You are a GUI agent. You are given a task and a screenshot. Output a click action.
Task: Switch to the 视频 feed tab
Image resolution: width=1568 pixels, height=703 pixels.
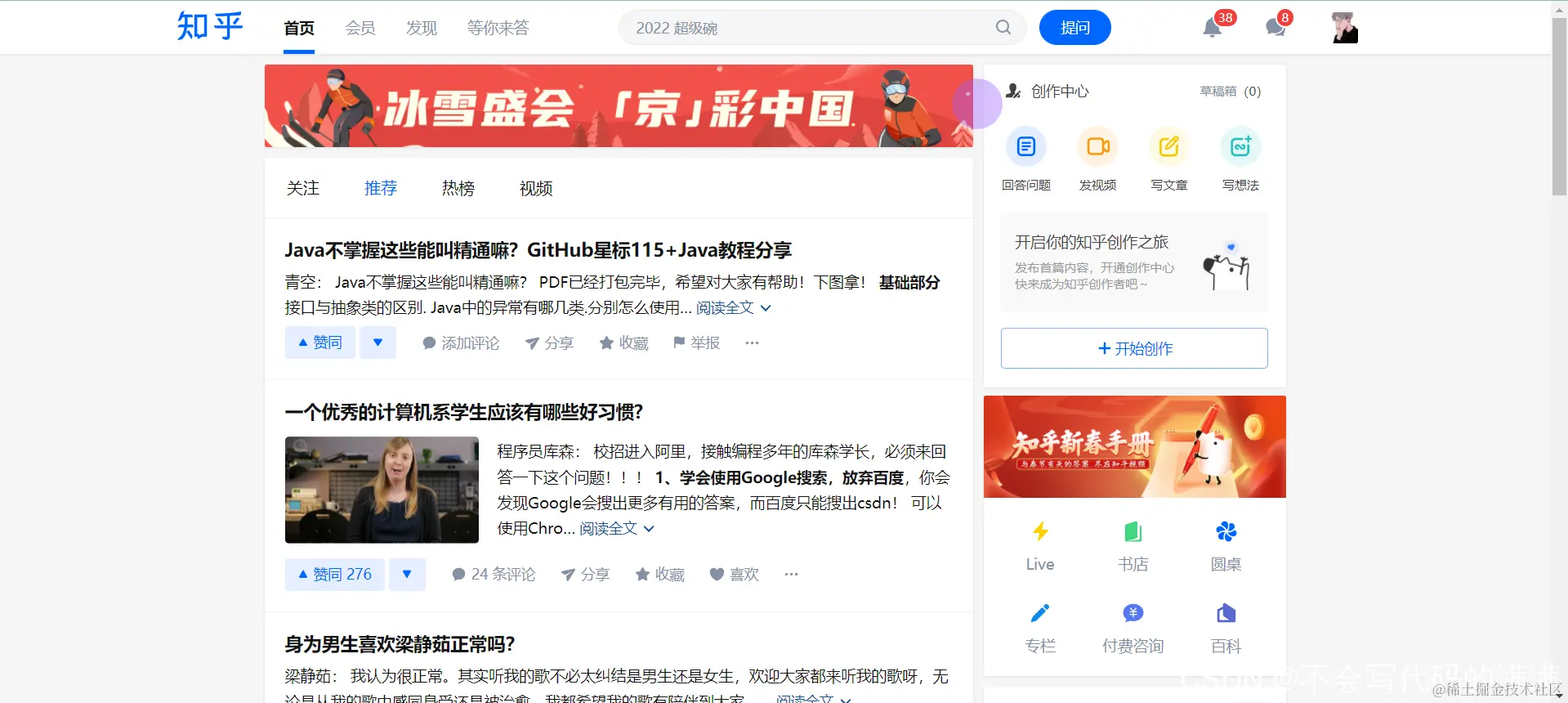(x=536, y=189)
